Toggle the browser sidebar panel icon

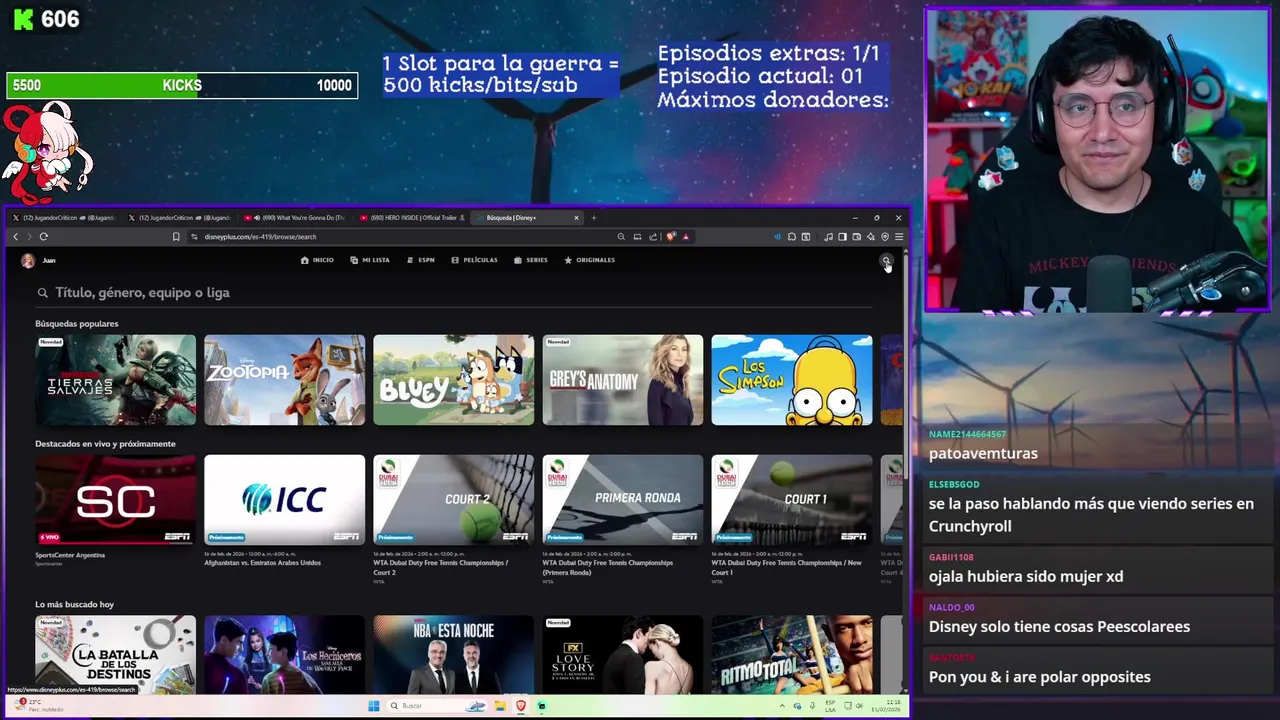(842, 237)
